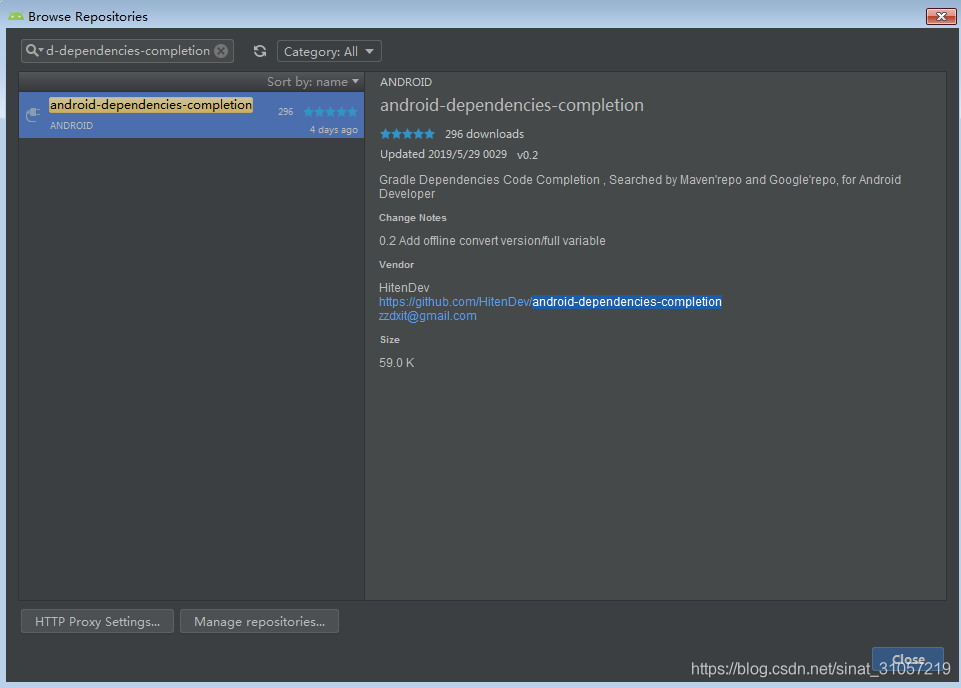961x688 pixels.
Task: Reload the plugin list with the refresh icon
Action: pyautogui.click(x=260, y=51)
